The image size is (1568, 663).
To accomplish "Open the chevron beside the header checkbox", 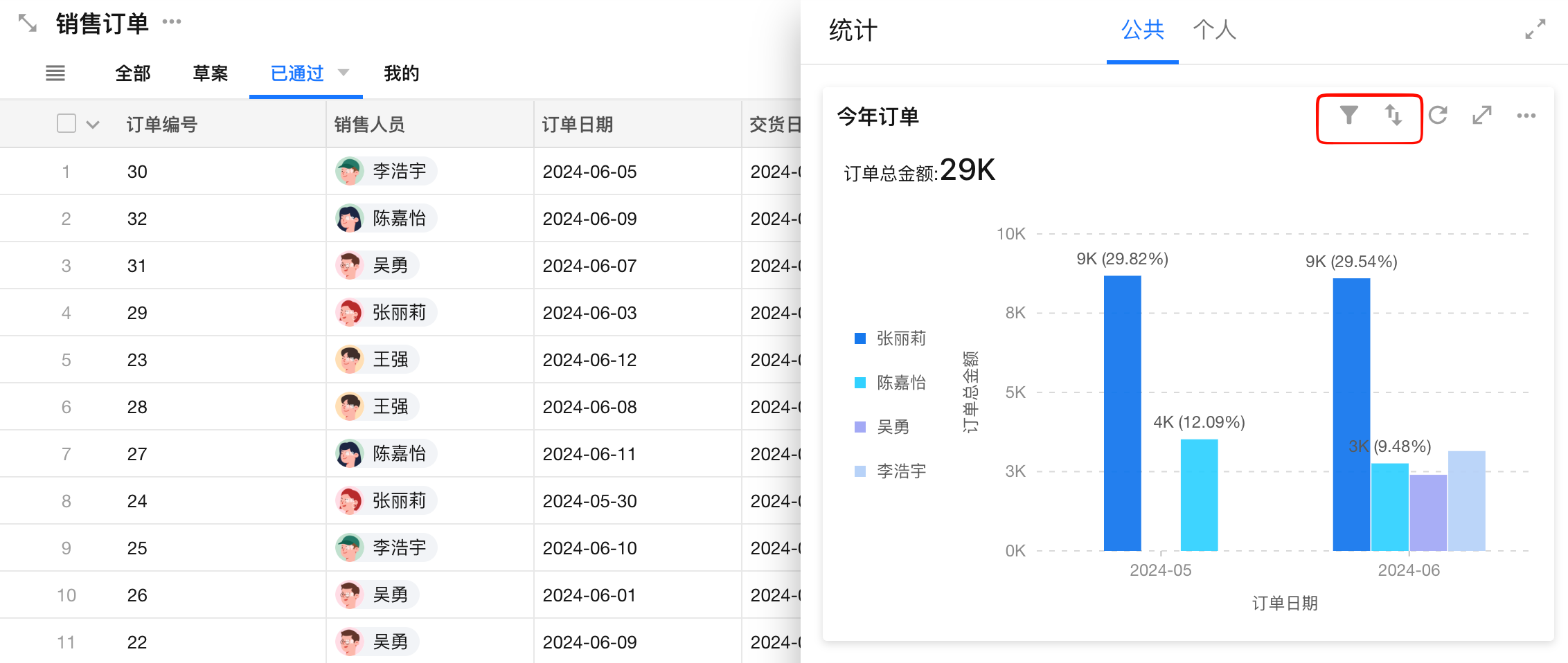I will [x=93, y=125].
